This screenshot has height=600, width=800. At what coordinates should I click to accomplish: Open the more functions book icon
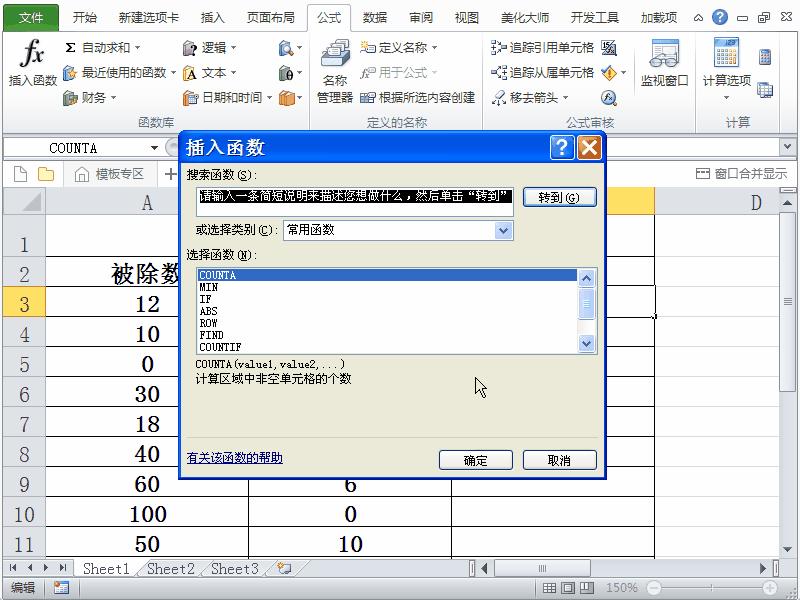click(x=287, y=97)
